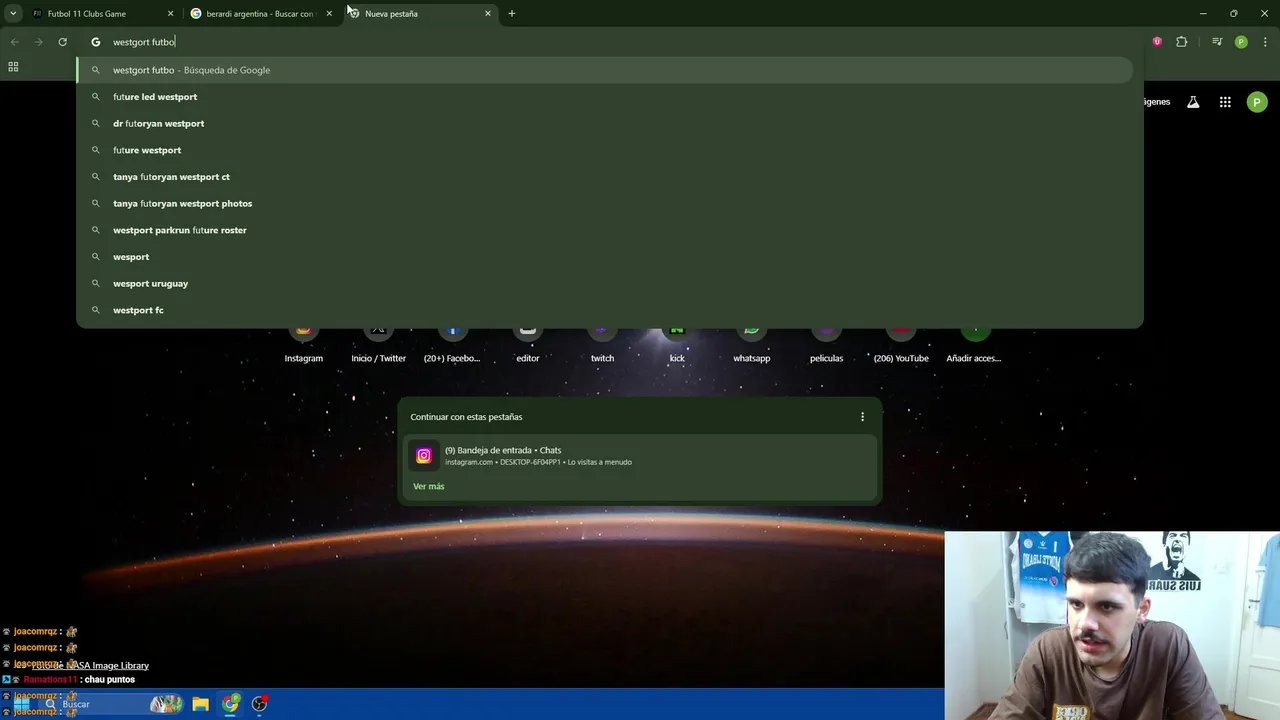The height and width of the screenshot is (720, 1280).
Task: Open the Chrome three-dot menu
Action: 1266,42
